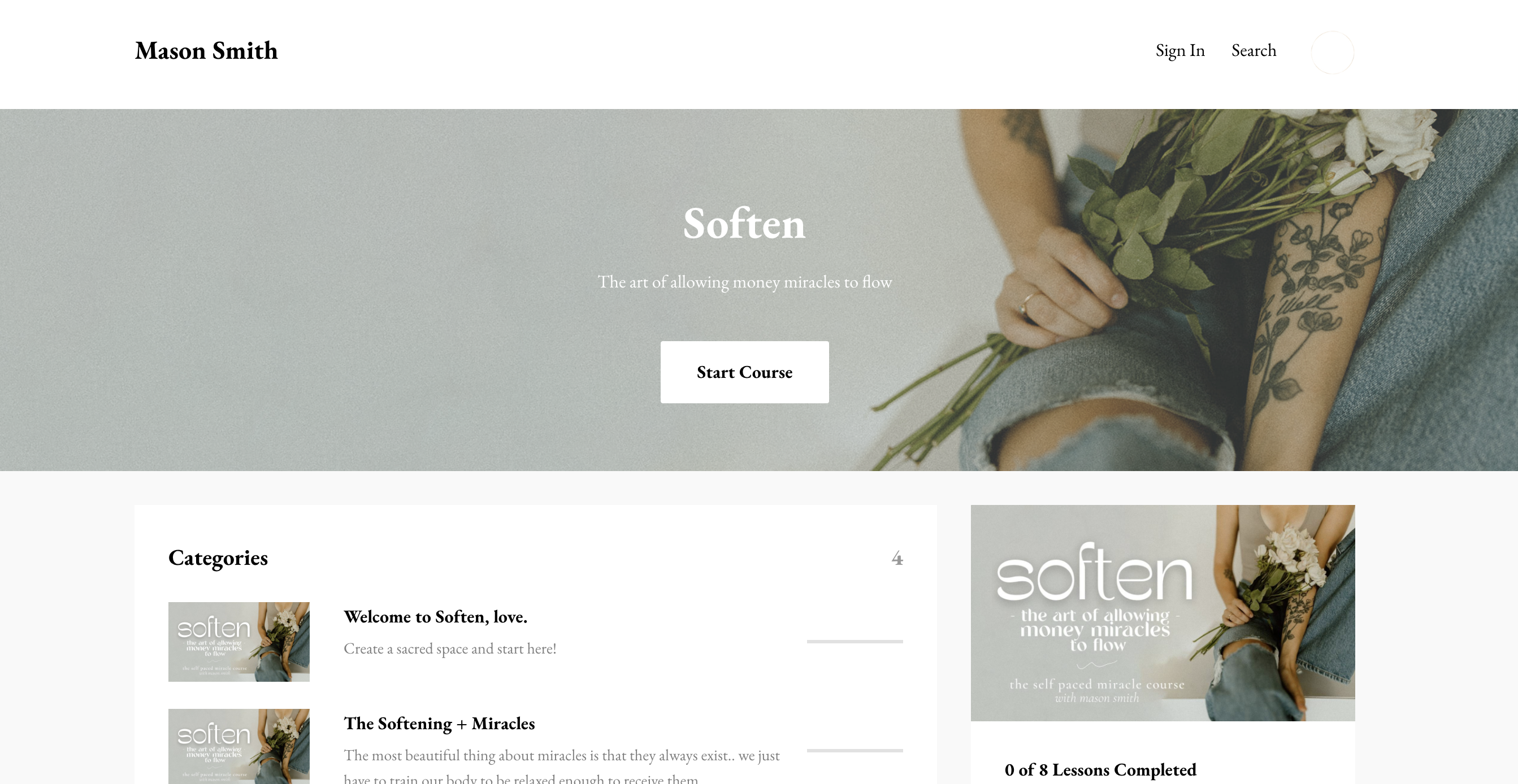Click the large Soften course cover image
This screenshot has height=784, width=1518.
click(x=1162, y=613)
